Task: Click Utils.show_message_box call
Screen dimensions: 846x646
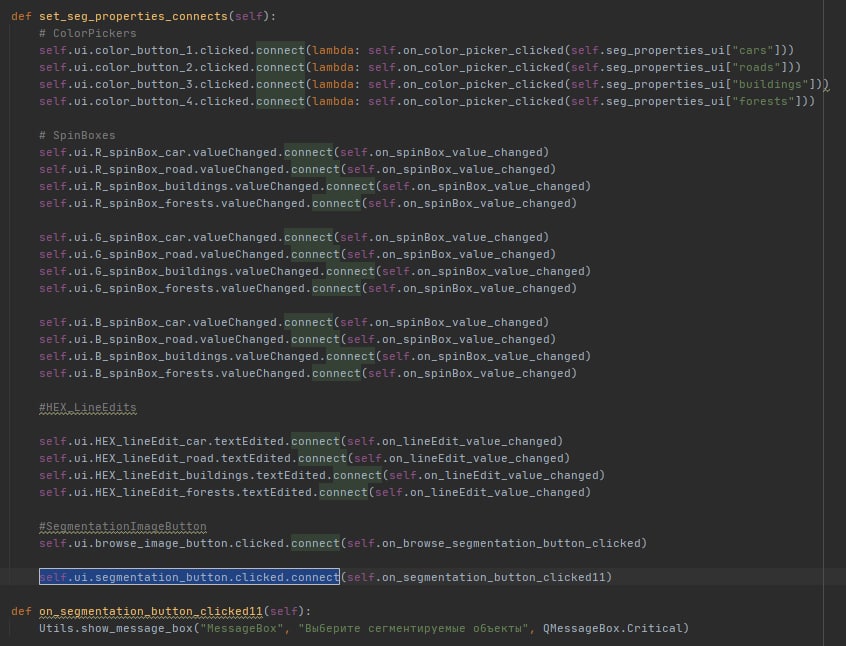Action: pyautogui.click(x=115, y=628)
